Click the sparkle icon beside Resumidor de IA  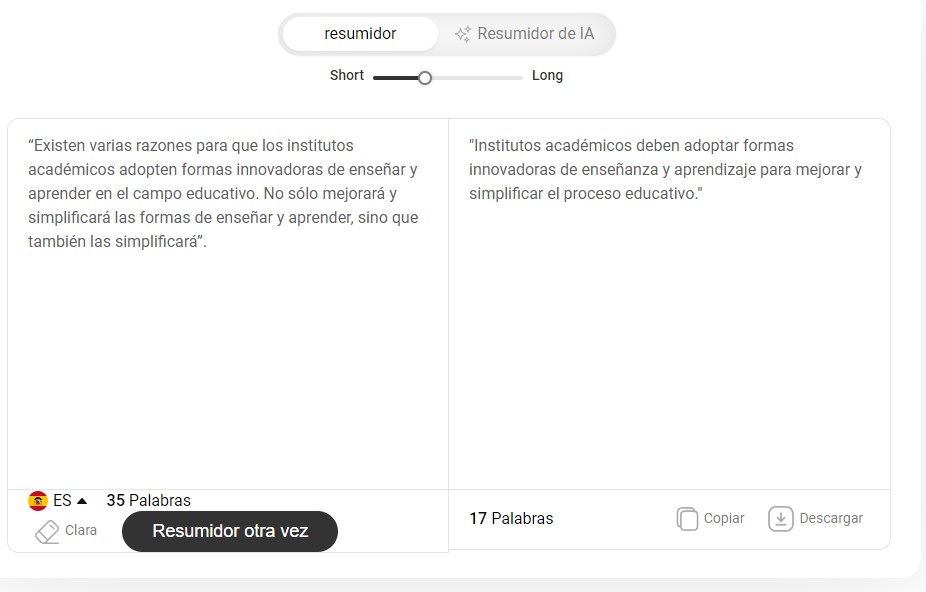pos(462,34)
